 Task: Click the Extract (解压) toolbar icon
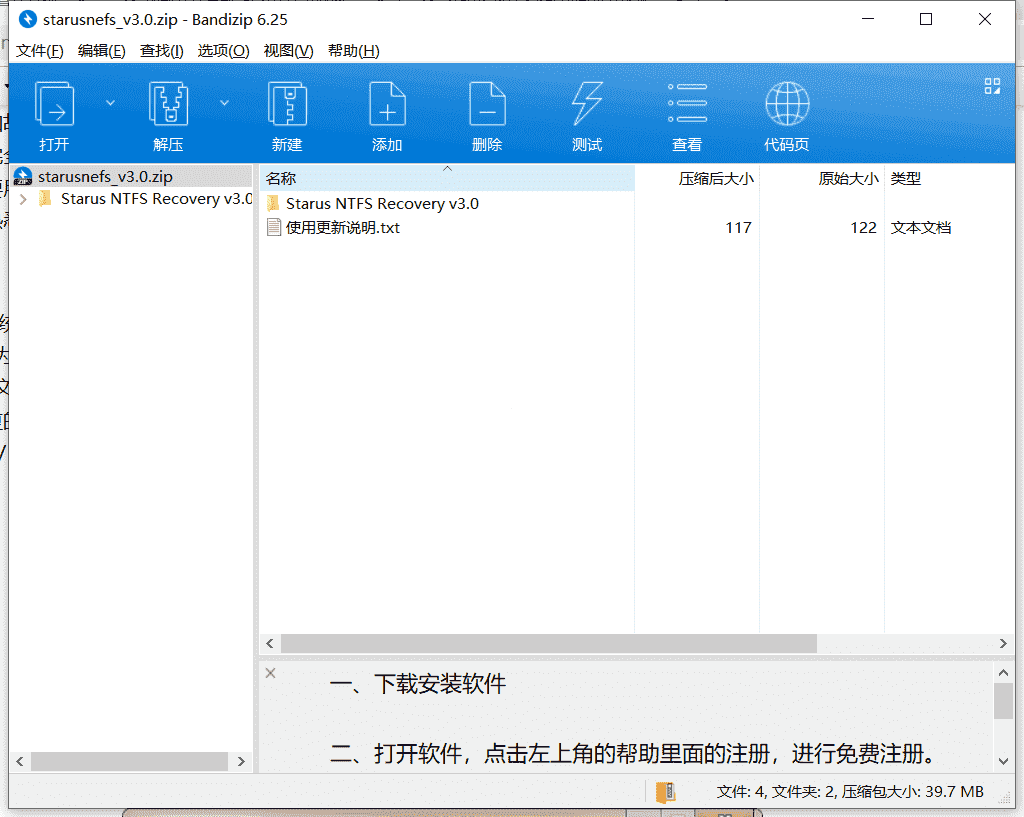pyautogui.click(x=168, y=104)
